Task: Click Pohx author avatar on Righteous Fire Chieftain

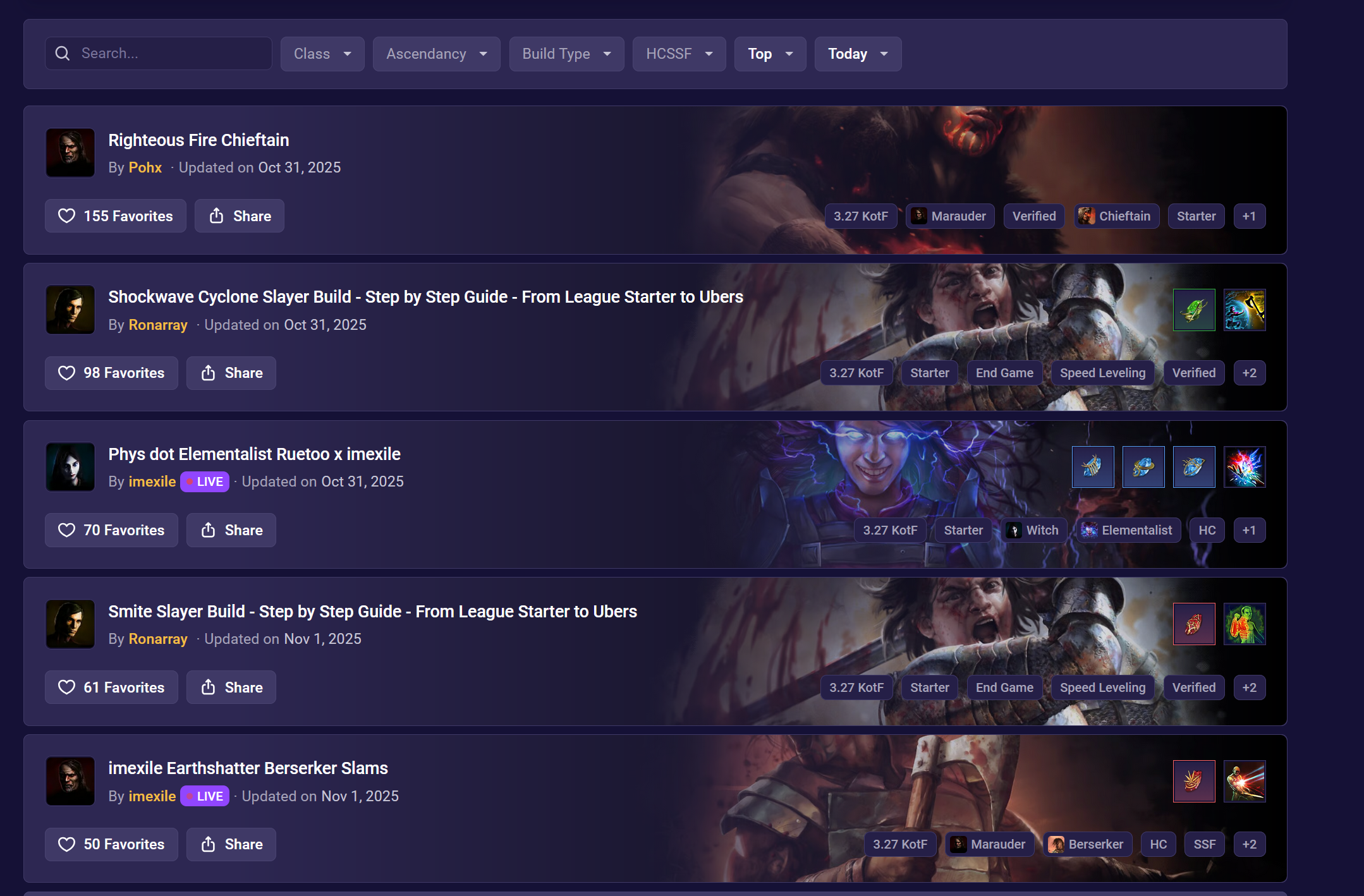Action: (x=70, y=153)
